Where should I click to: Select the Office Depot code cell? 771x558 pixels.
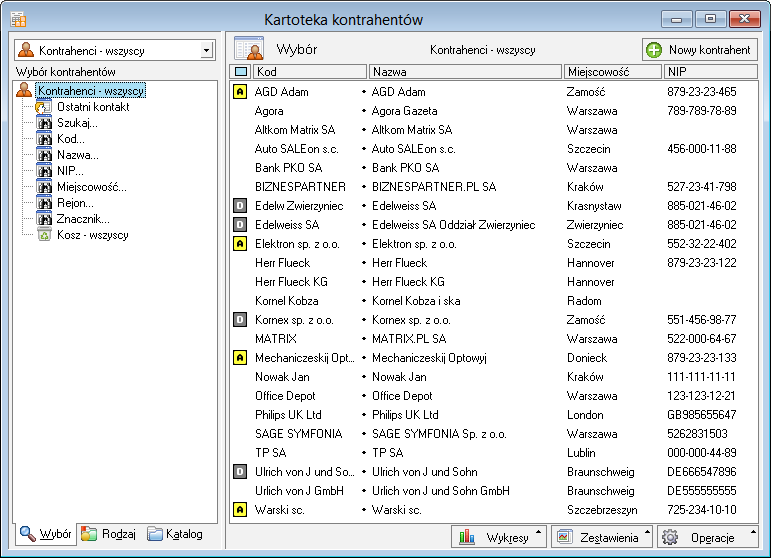click(x=285, y=396)
